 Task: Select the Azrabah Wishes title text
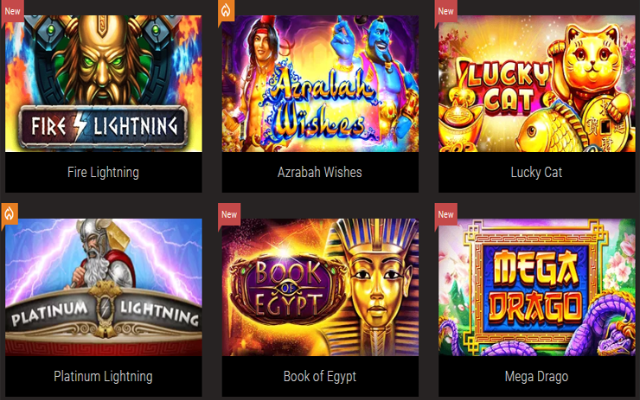pyautogui.click(x=320, y=172)
